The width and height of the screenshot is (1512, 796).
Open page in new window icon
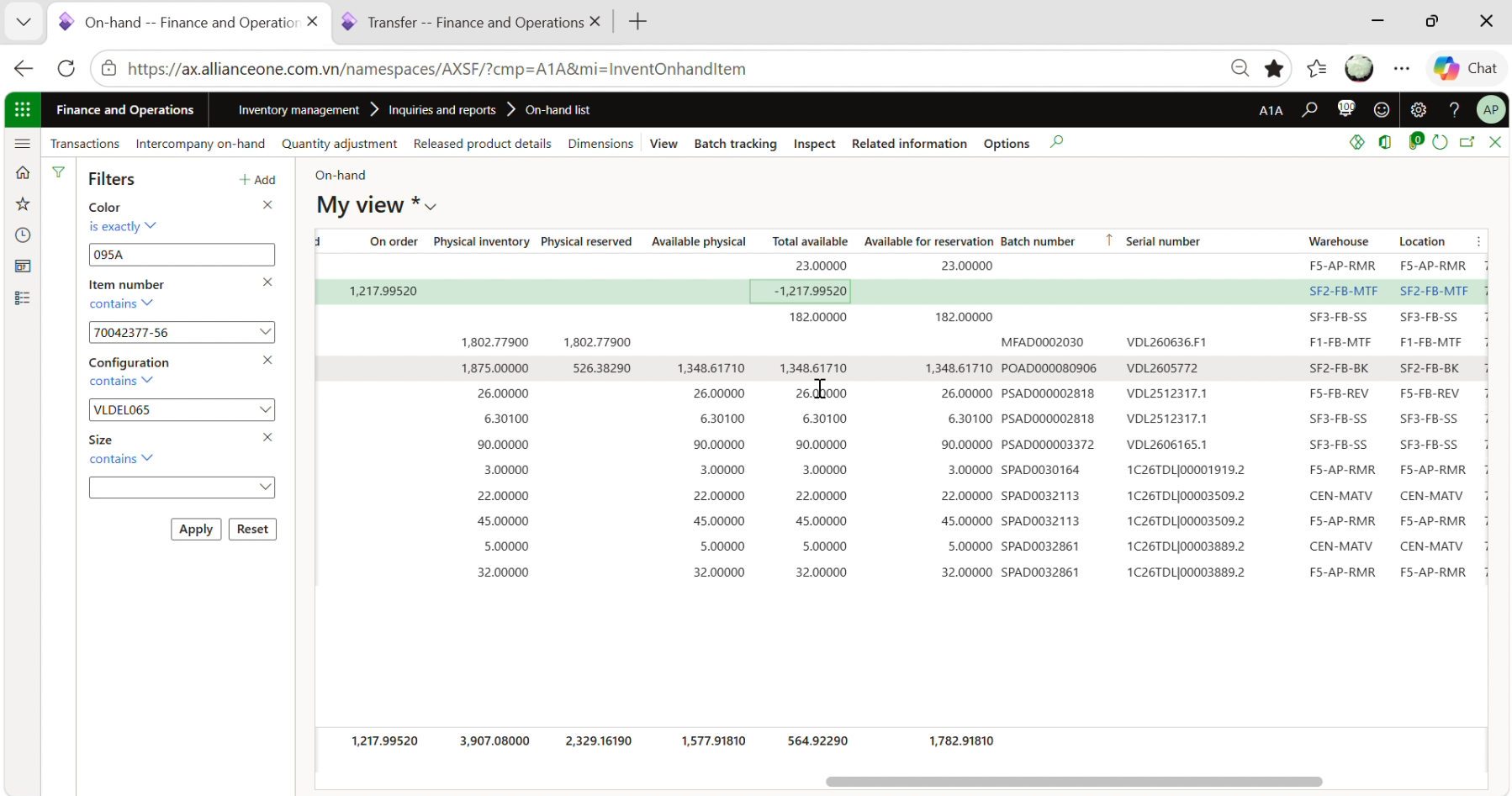[1467, 142]
